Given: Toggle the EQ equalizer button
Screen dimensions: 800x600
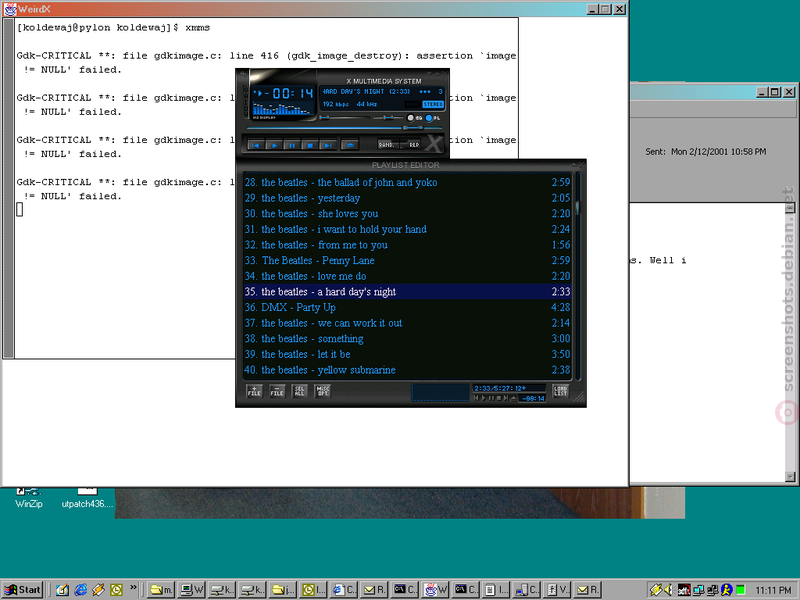Looking at the screenshot, I should coord(414,118).
